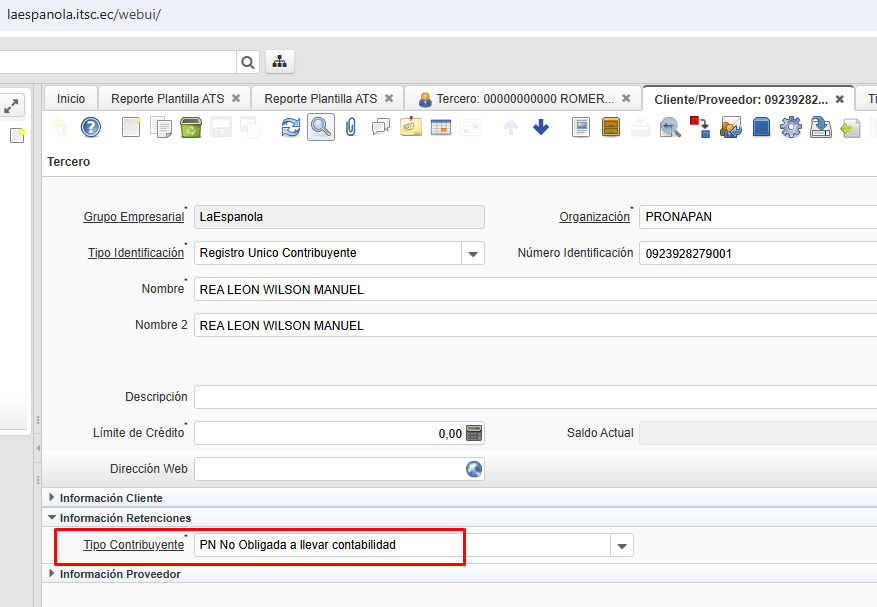Close the Cliente/Proveedor tab
Screen dimensions: 877x607
point(840,99)
